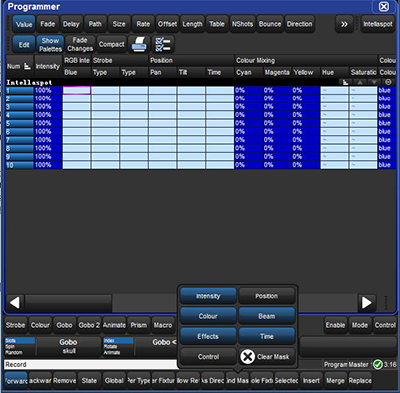400x393 pixels.
Task: Select the Length tab
Action: [192, 24]
